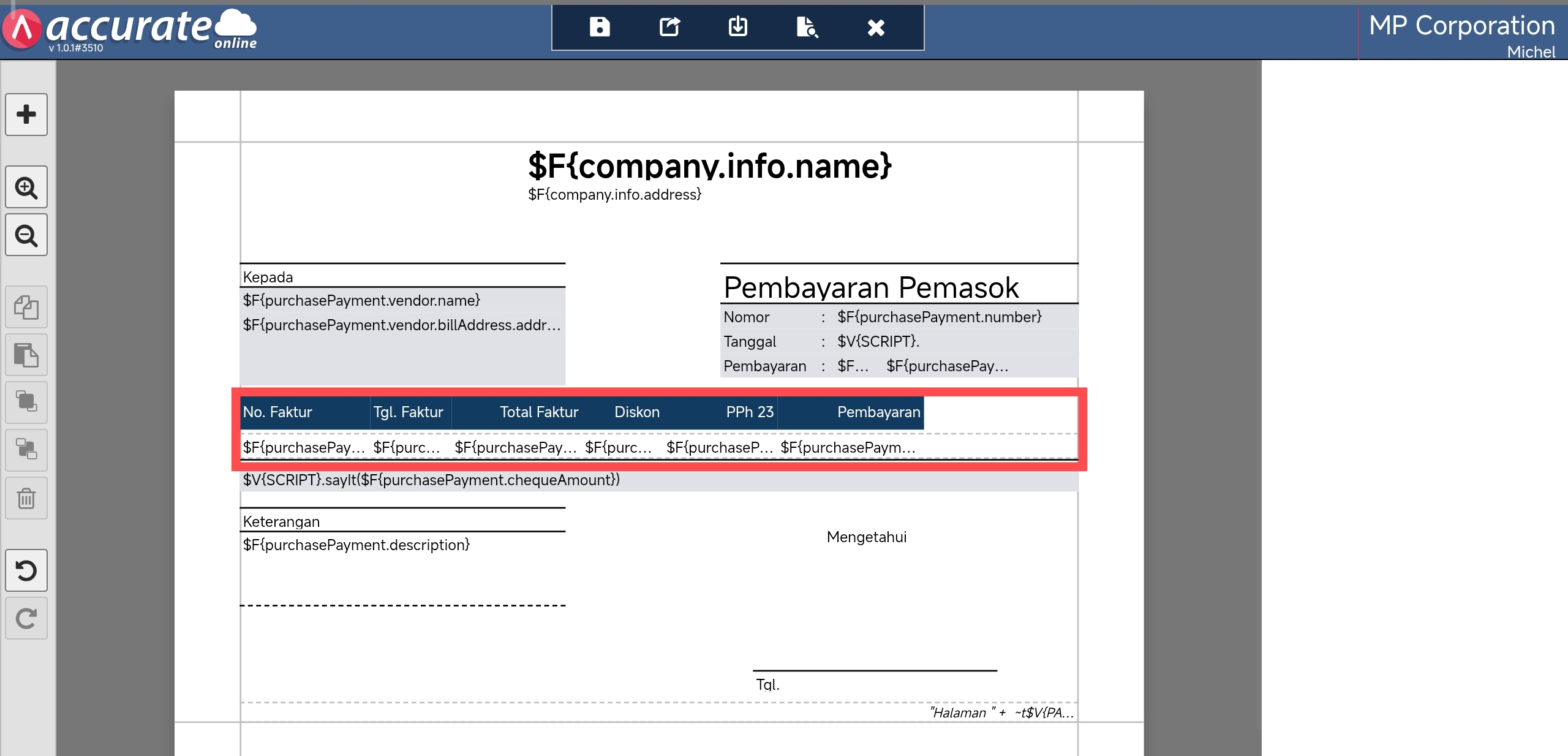1568x756 pixels.
Task: Click the copy icon in the sidebar
Action: (26, 307)
